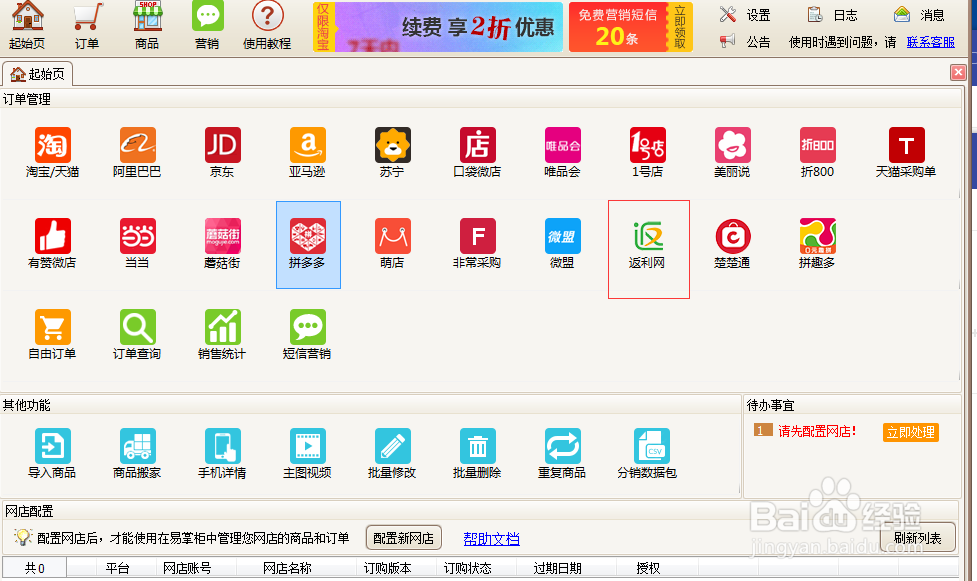
Task: Select the 当当 icon
Action: [137, 244]
